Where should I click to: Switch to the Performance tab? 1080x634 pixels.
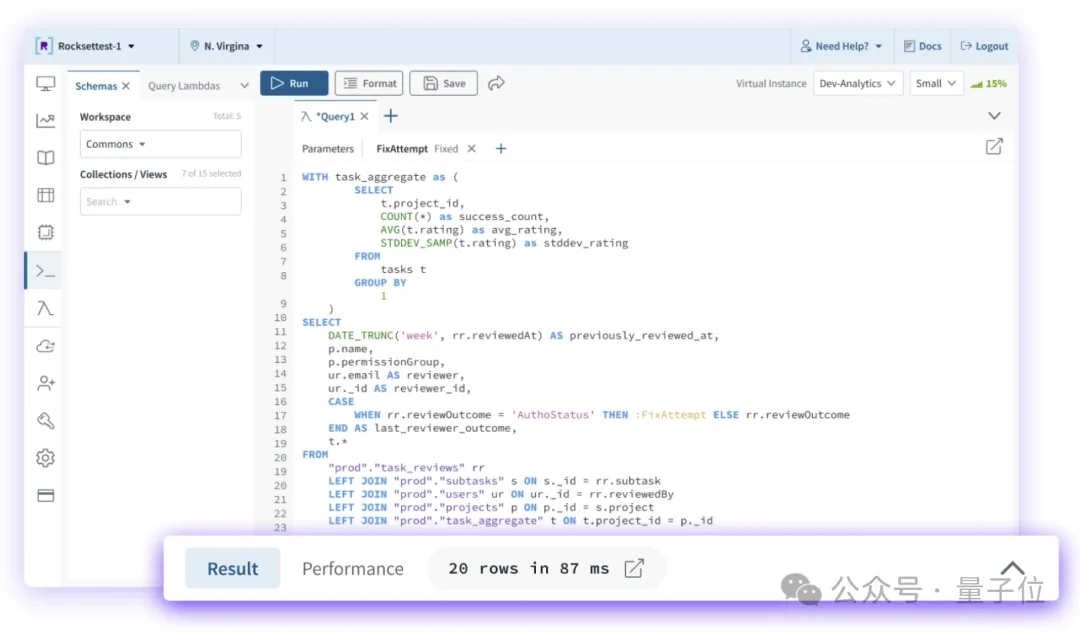pyautogui.click(x=353, y=569)
